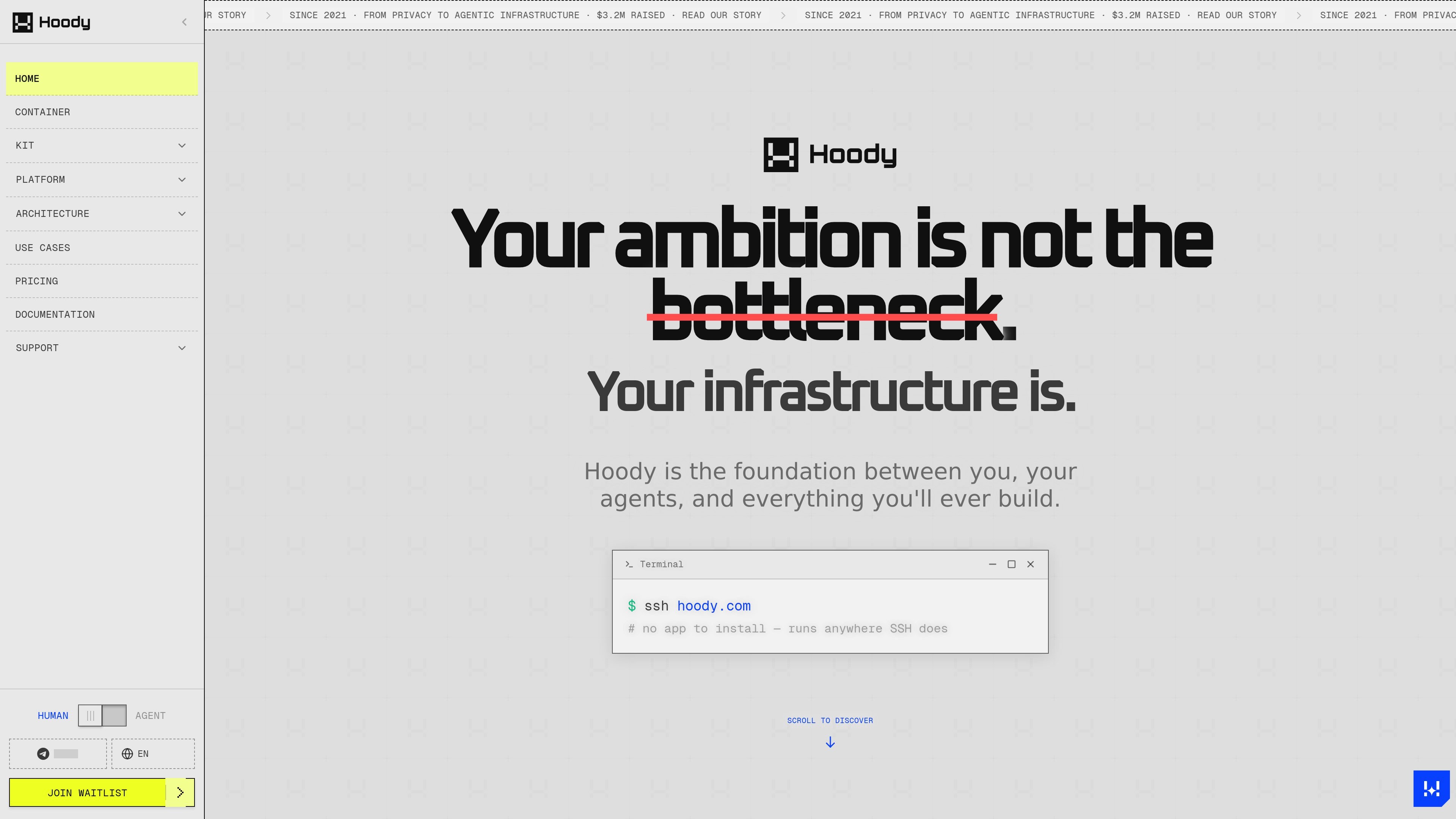Screen dimensions: 1456x819
Task: Click the second full banner 'READ OUR STORY' text
Action: 1237,15
